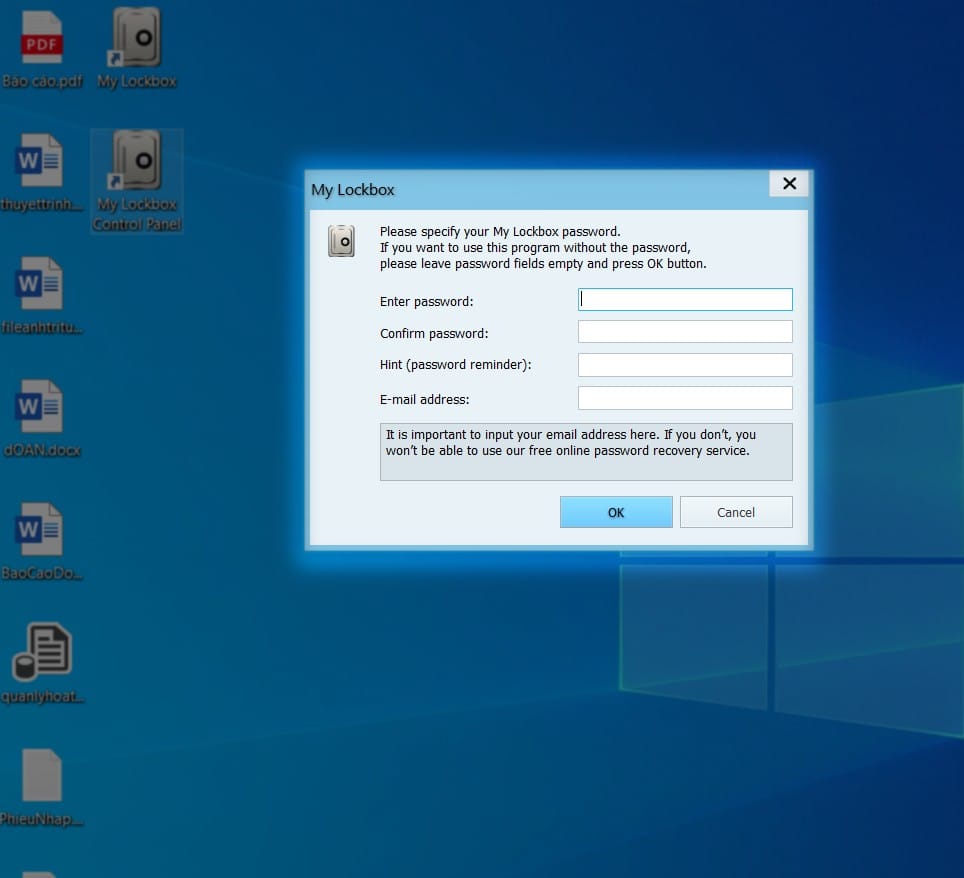Click the 'Enter password:' label
Screen dimensions: 964x878
coord(427,301)
